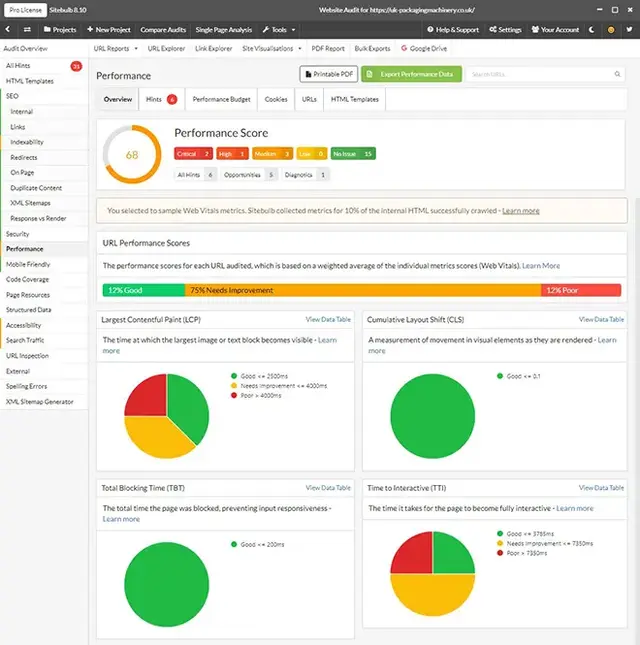This screenshot has width=640, height=645.
Task: Select the Opportunities filter
Action: tap(248, 175)
